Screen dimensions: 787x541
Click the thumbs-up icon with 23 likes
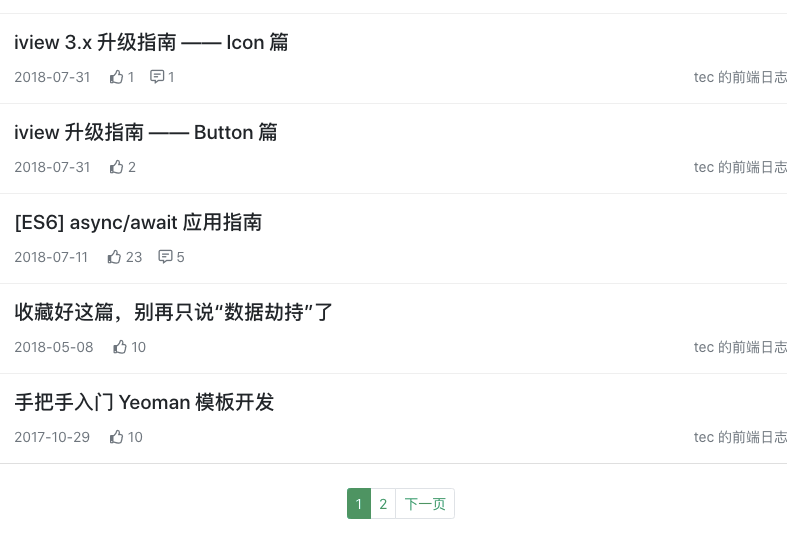tap(114, 257)
